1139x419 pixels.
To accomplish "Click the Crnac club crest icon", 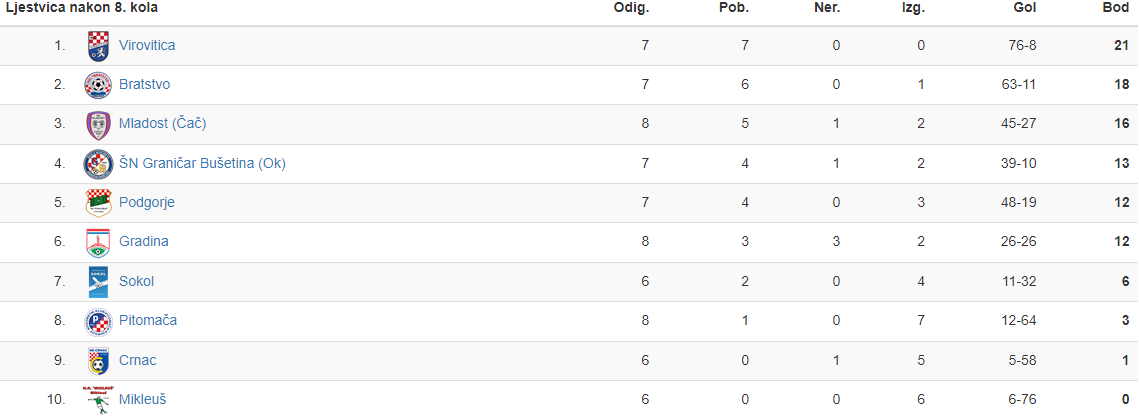I will click(x=98, y=361).
